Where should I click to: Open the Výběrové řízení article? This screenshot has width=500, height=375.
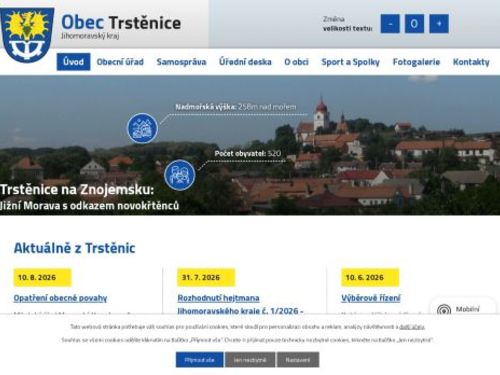point(371,298)
